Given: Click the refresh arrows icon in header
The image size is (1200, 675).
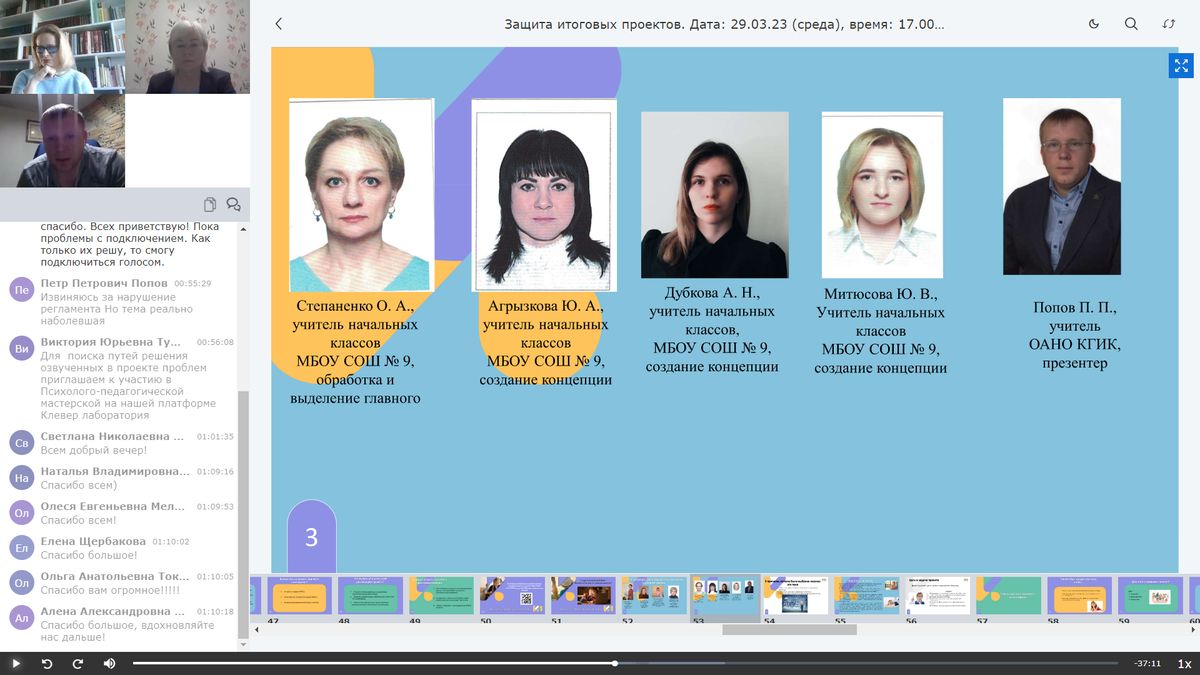Looking at the screenshot, I should pos(1169,24).
